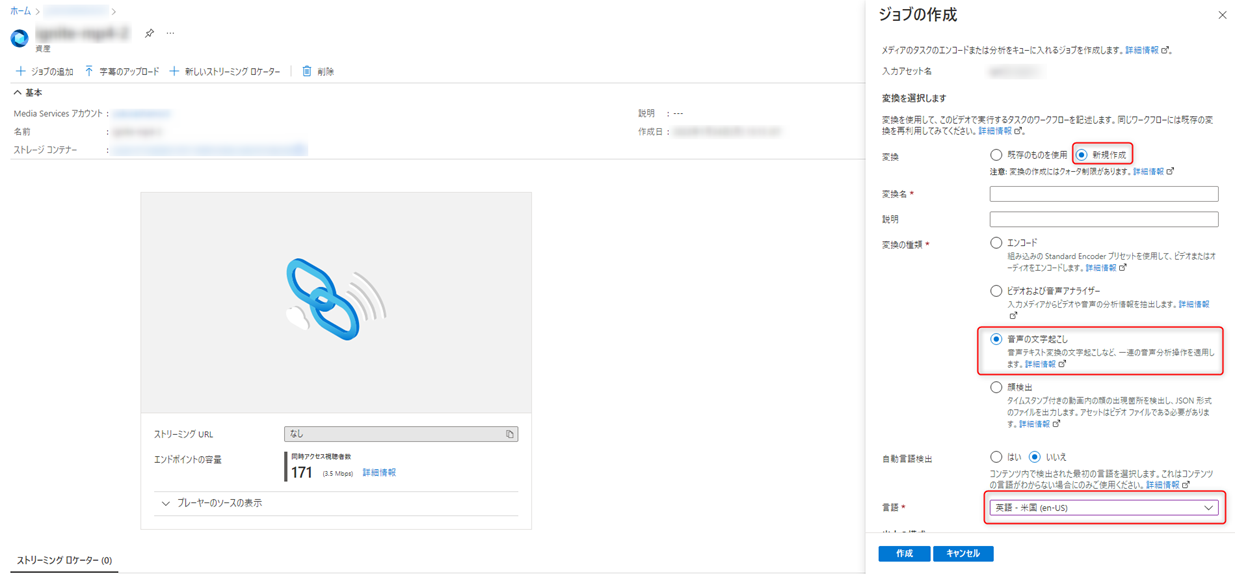Click the 変換名 text input field
The image size is (1235, 574).
pyautogui.click(x=1103, y=194)
